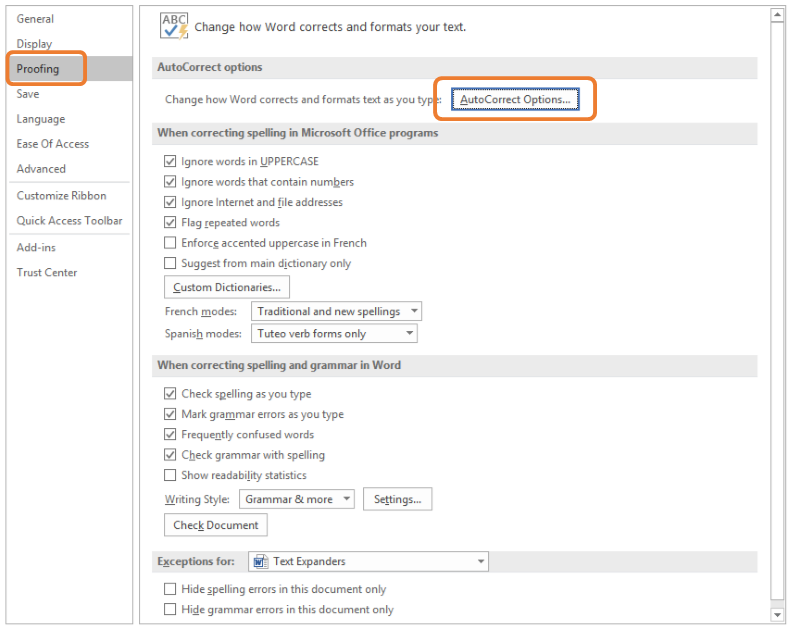Open the Customize Ribbon section
This screenshot has height=627, width=789.
[62, 196]
